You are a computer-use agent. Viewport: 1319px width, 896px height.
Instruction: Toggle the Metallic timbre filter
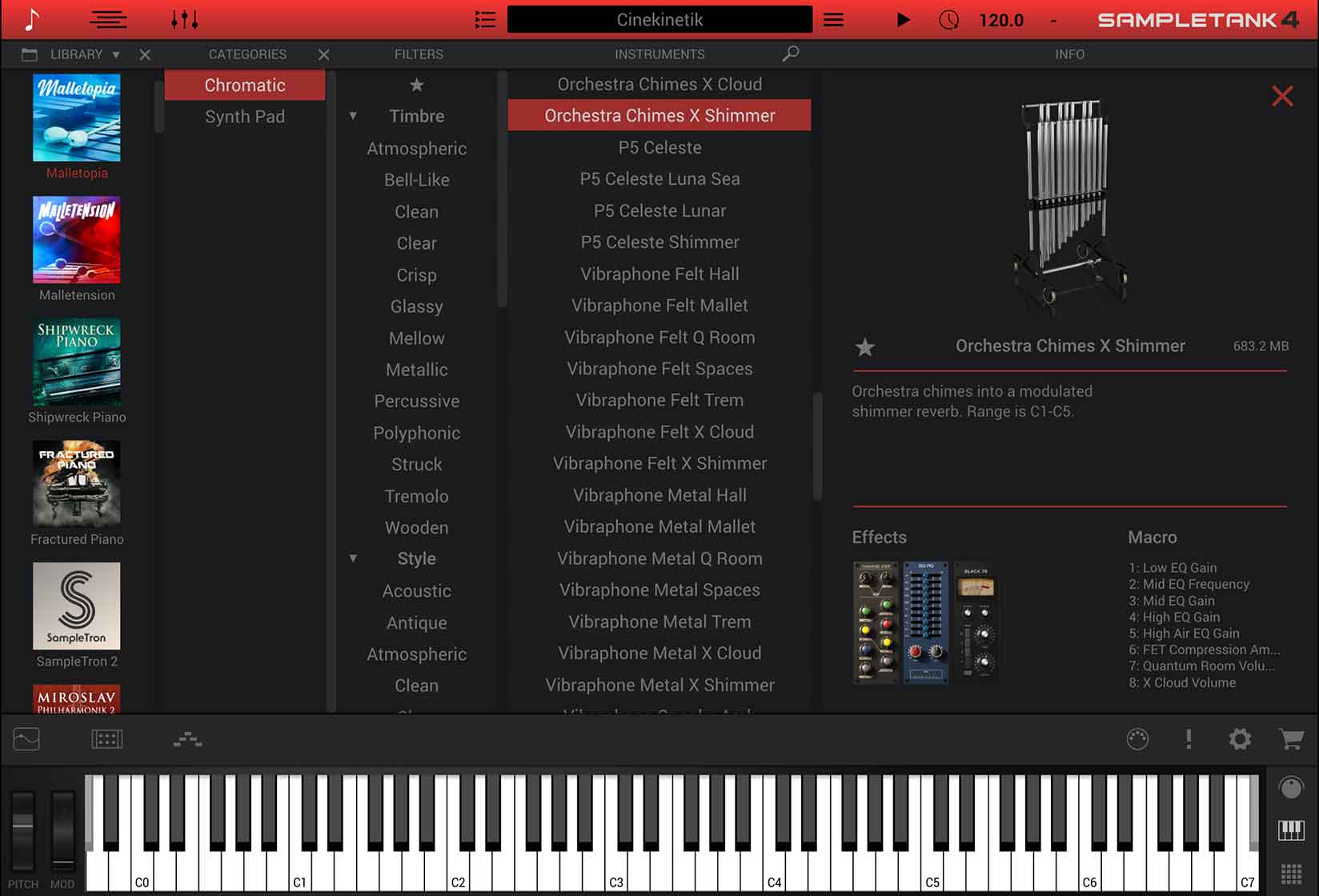pyautogui.click(x=416, y=370)
